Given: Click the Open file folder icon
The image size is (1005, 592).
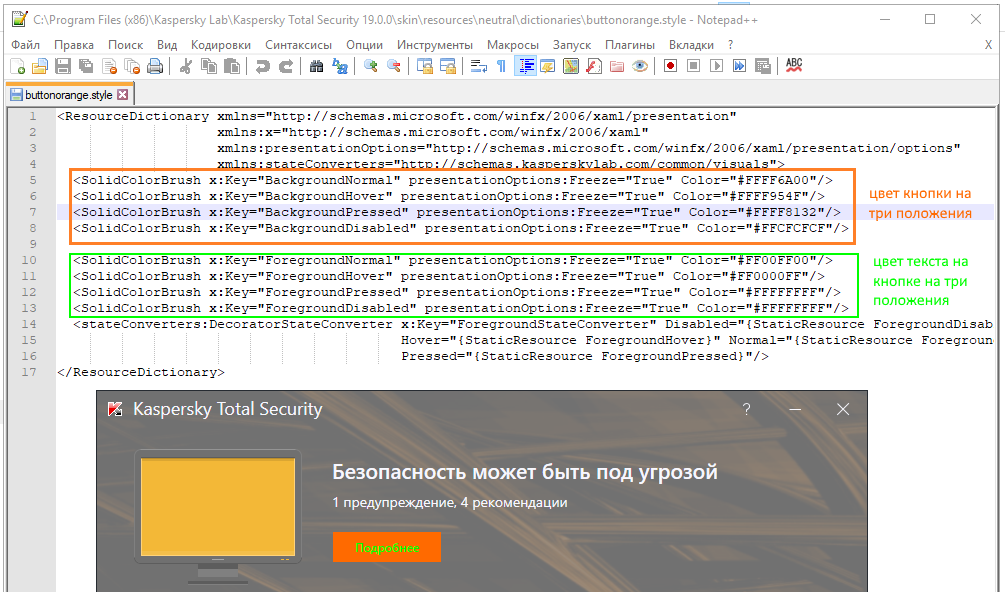Looking at the screenshot, I should (40, 66).
